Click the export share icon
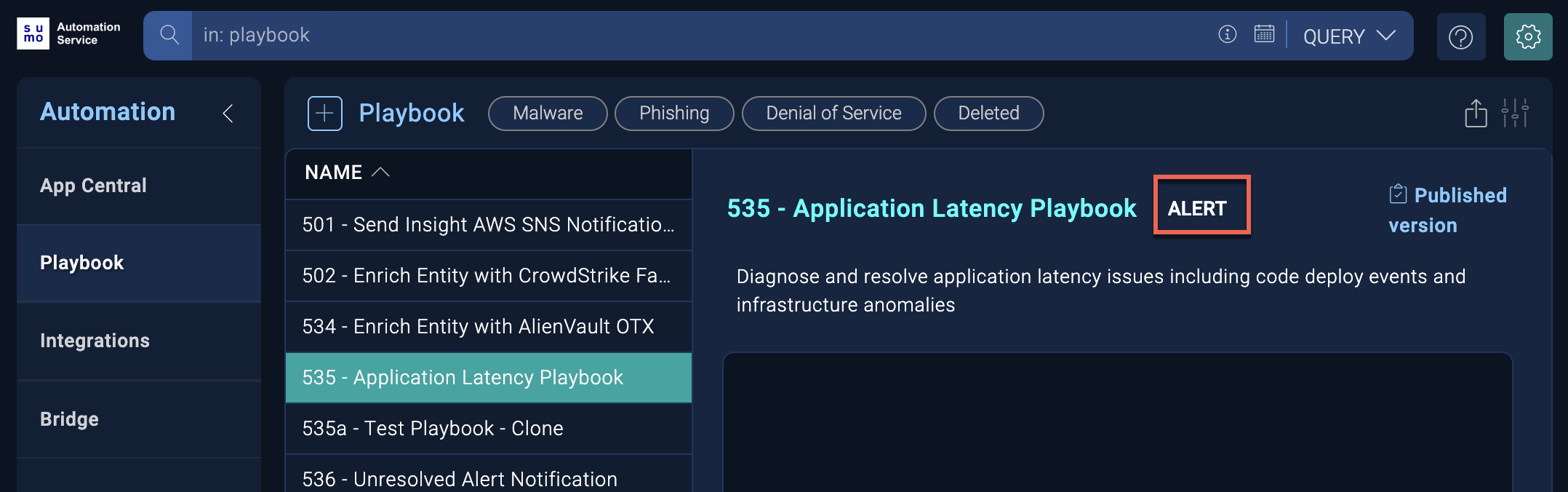The height and width of the screenshot is (492, 1568). tap(1475, 114)
